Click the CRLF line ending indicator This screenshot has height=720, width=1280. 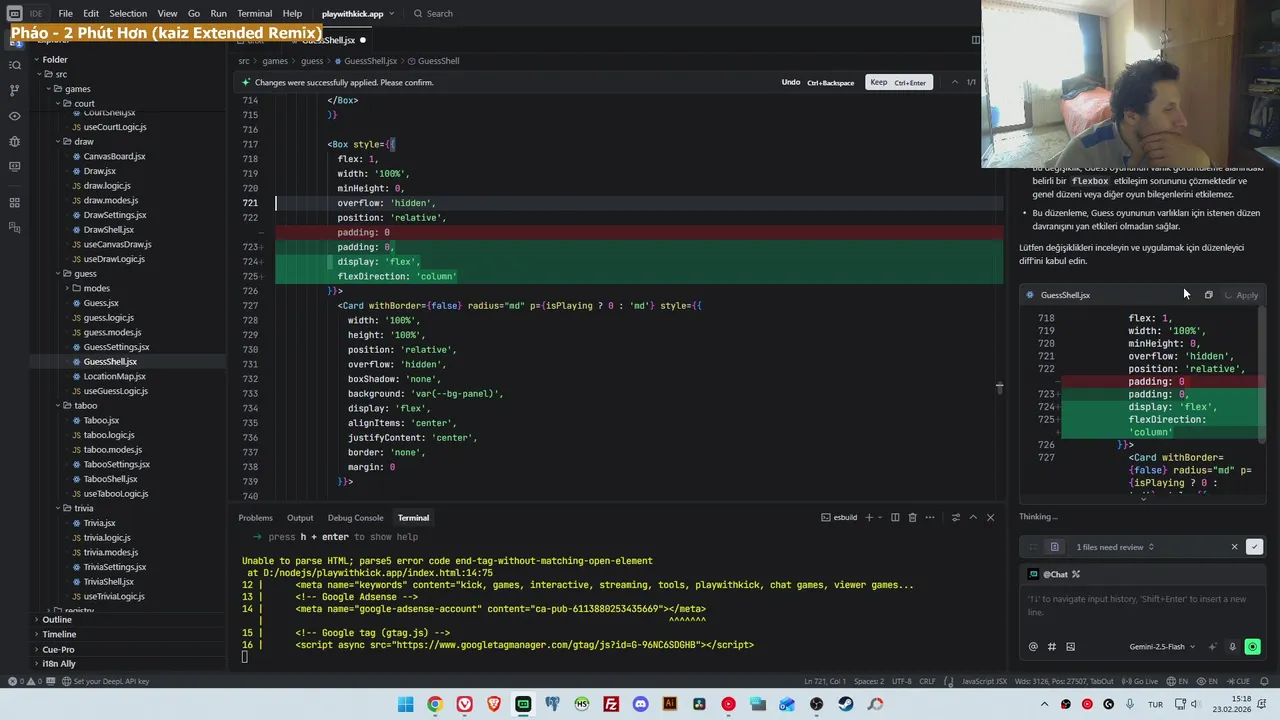coord(927,681)
